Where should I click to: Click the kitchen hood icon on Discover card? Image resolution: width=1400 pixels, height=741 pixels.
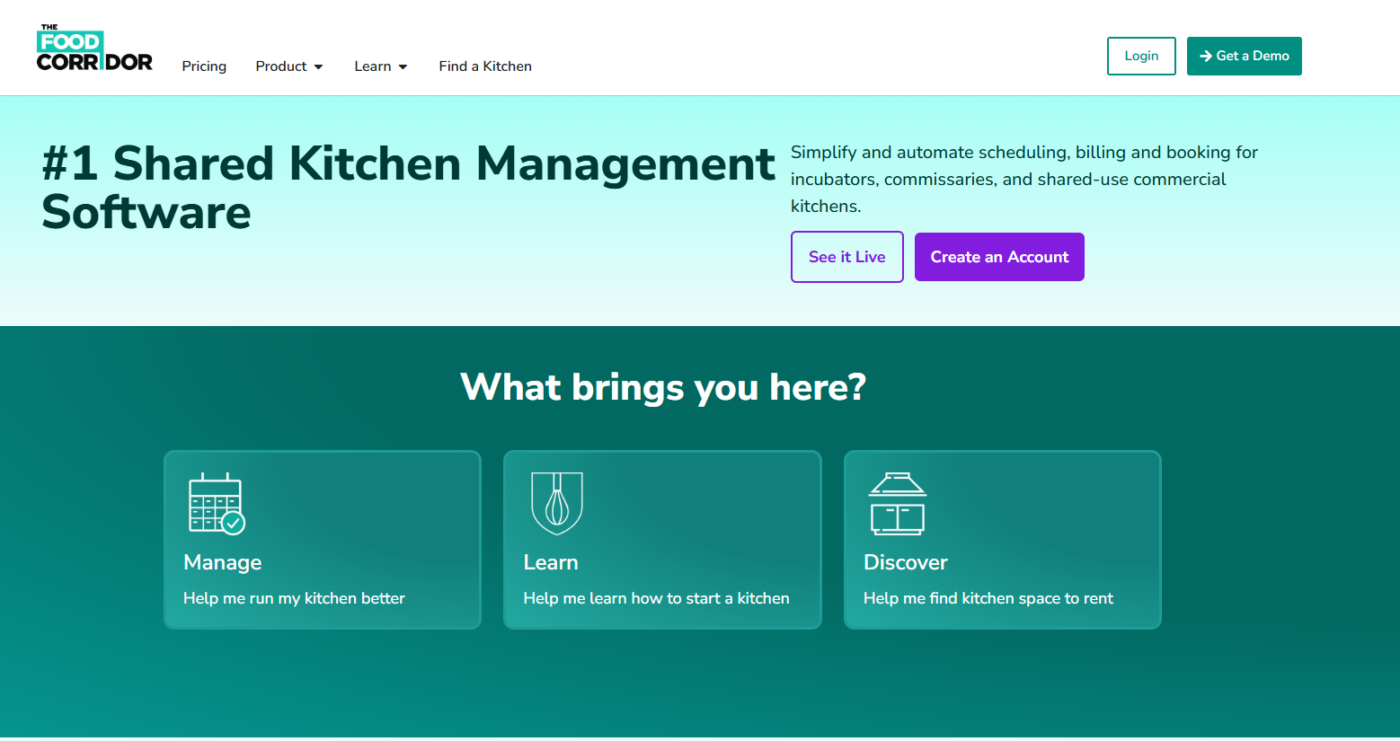897,503
